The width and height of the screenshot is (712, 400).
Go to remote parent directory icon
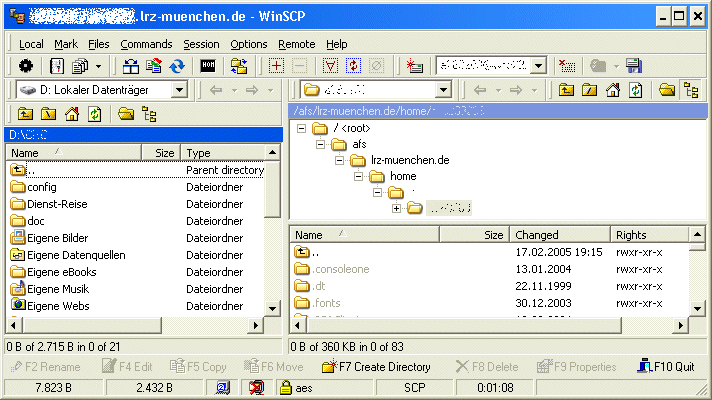566,90
